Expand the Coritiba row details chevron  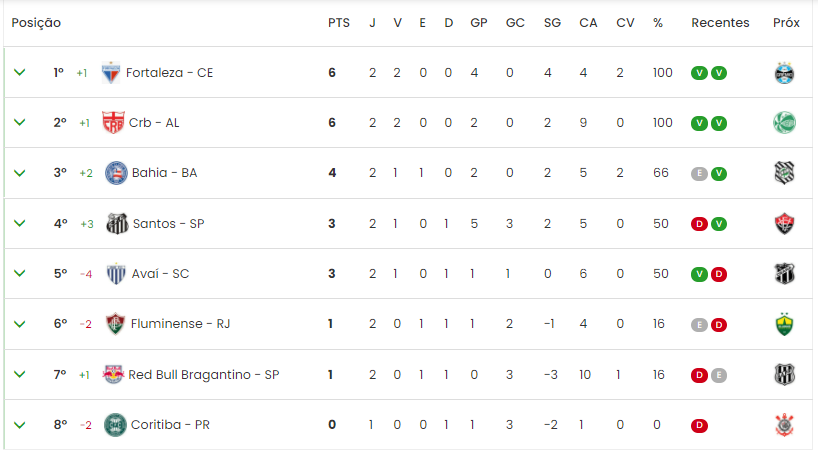pyautogui.click(x=19, y=425)
